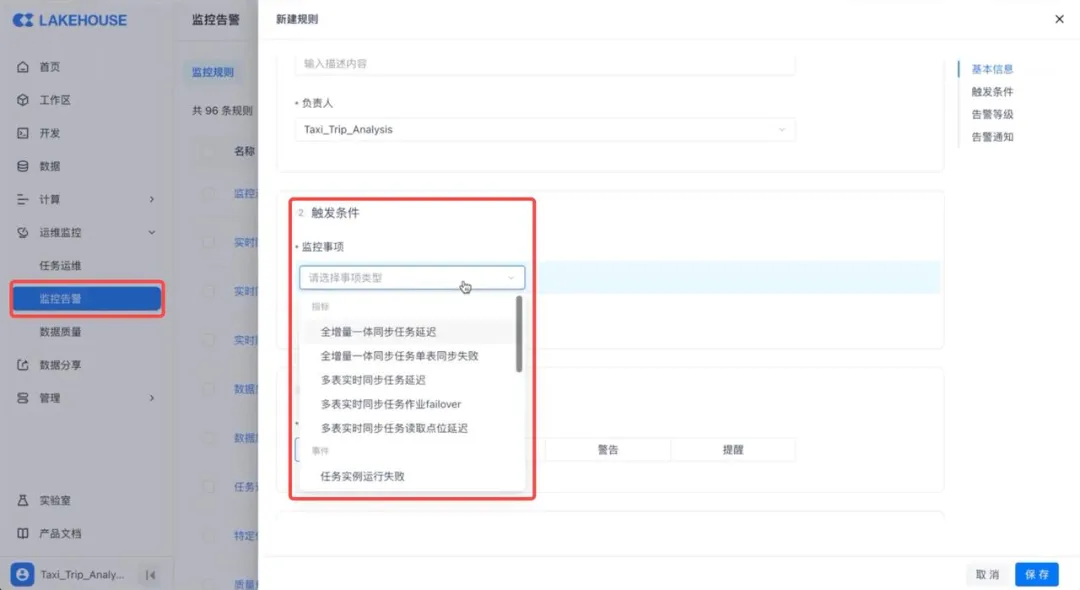Click the dropdown list scrollbar
This screenshot has height=590, width=1080.
tap(519, 334)
